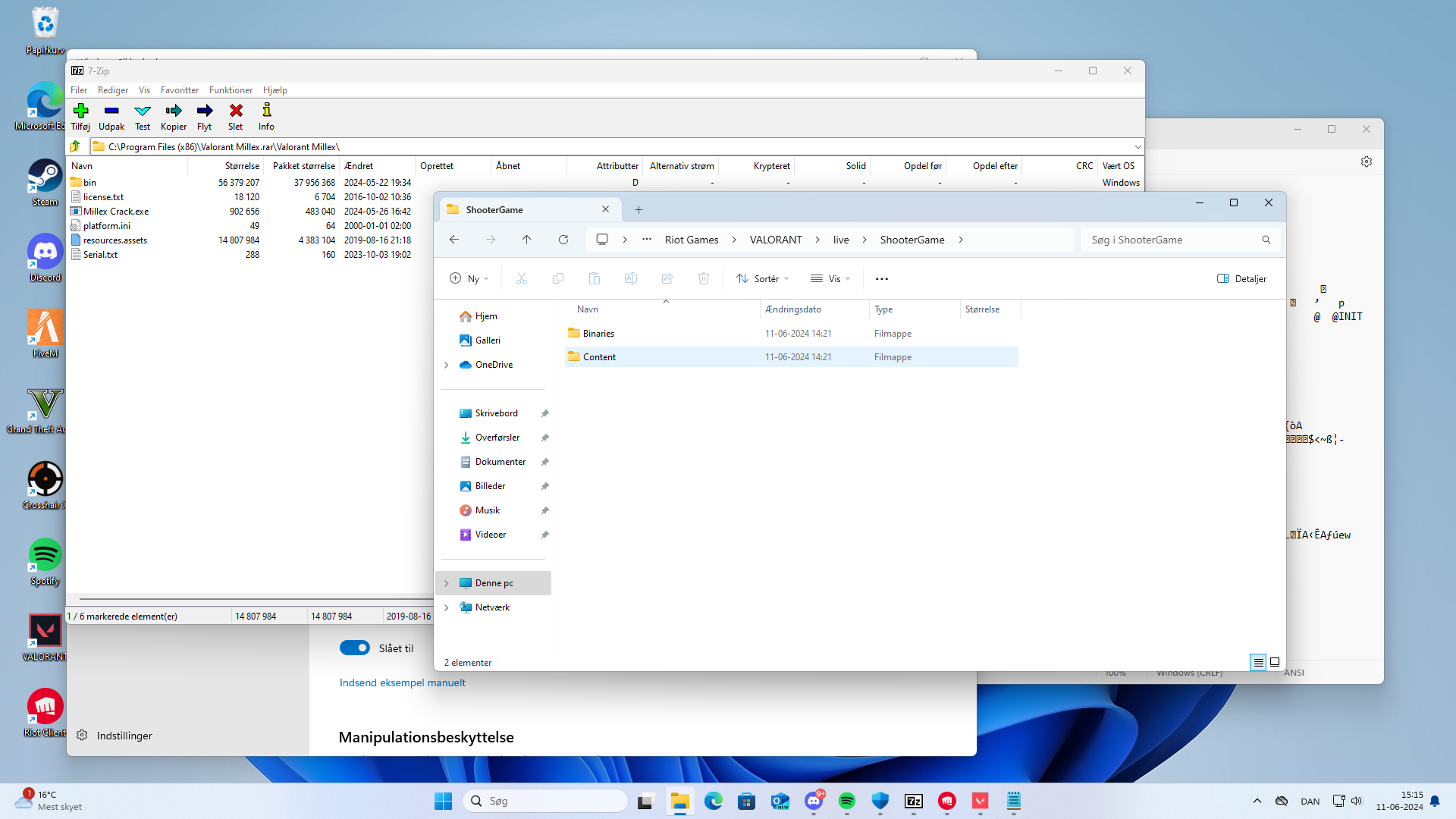
Task: Open the Sortér dropdown menu
Action: [763, 278]
